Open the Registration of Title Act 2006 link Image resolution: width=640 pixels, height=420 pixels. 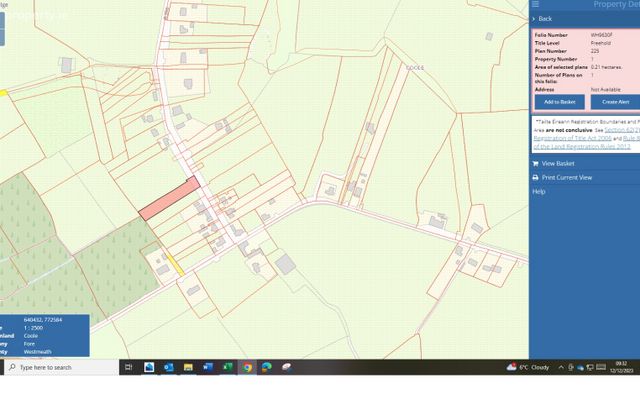coord(572,138)
